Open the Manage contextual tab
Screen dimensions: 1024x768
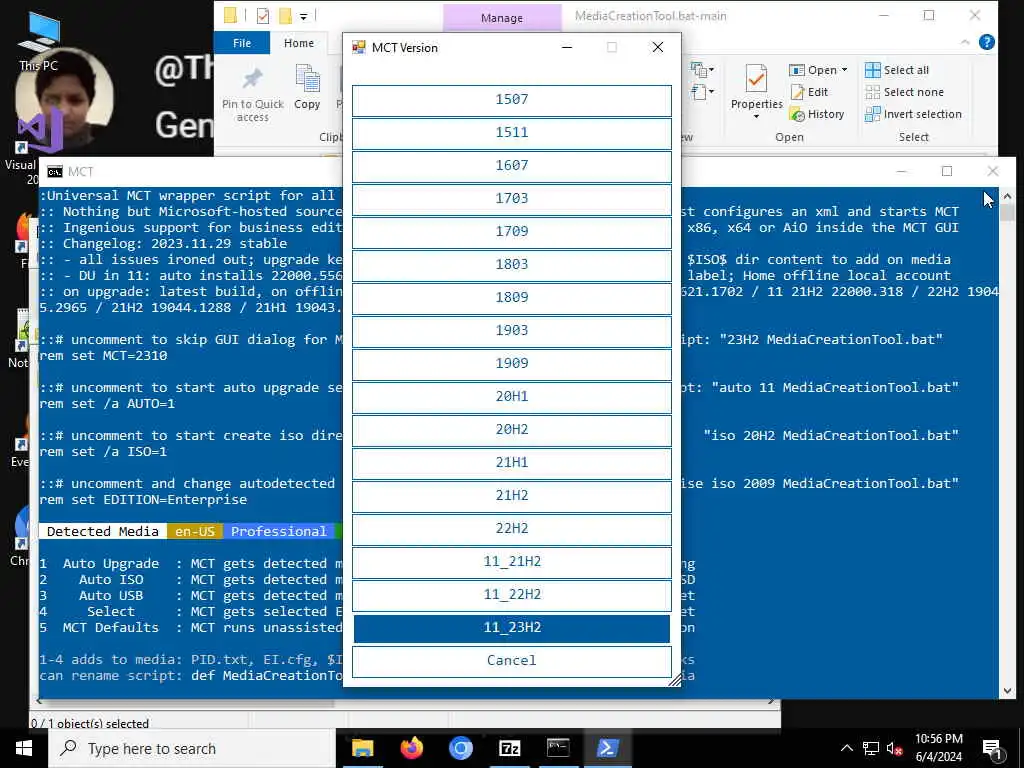coord(502,18)
